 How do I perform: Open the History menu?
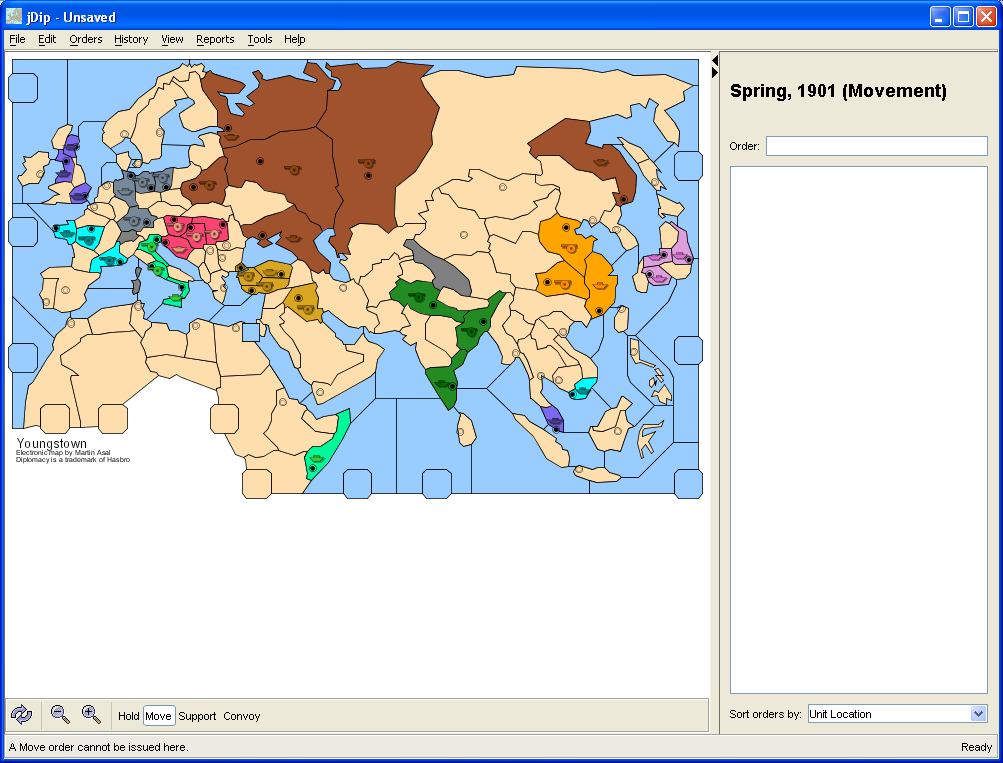pyautogui.click(x=131, y=39)
